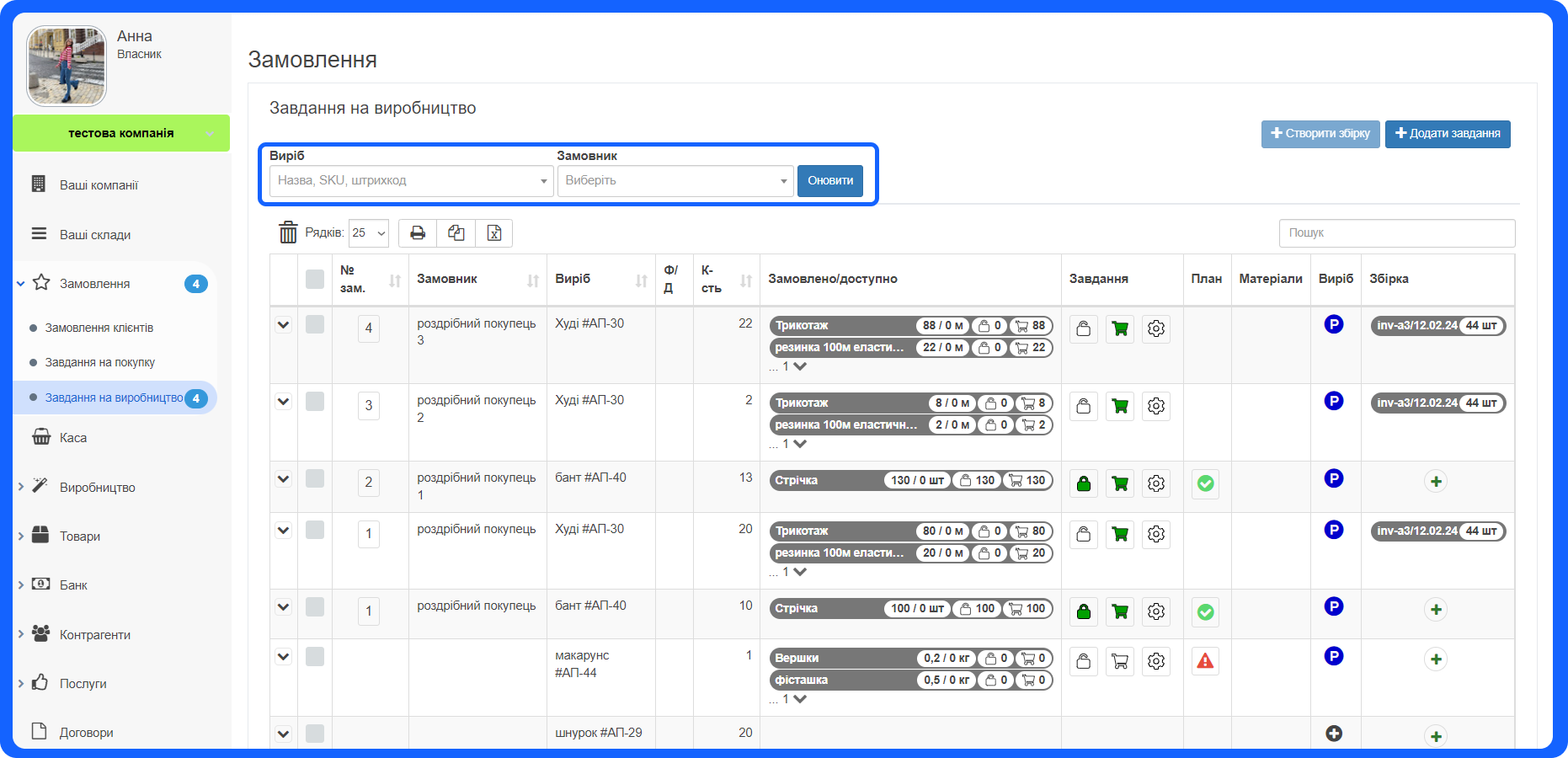
Task: Check the row checkbox for шнурок #АП-29
Action: [x=315, y=734]
